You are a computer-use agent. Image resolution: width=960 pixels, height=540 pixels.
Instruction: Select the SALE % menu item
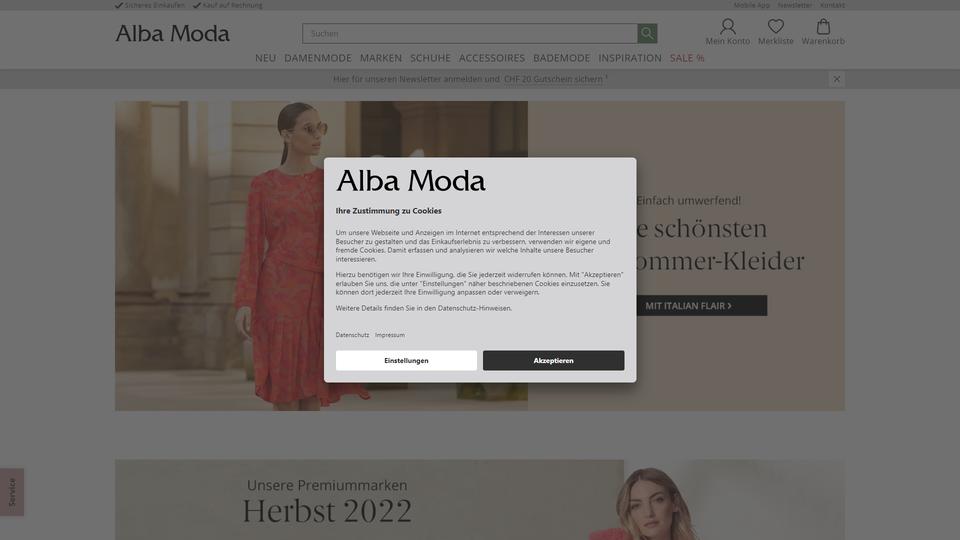[x=687, y=58]
